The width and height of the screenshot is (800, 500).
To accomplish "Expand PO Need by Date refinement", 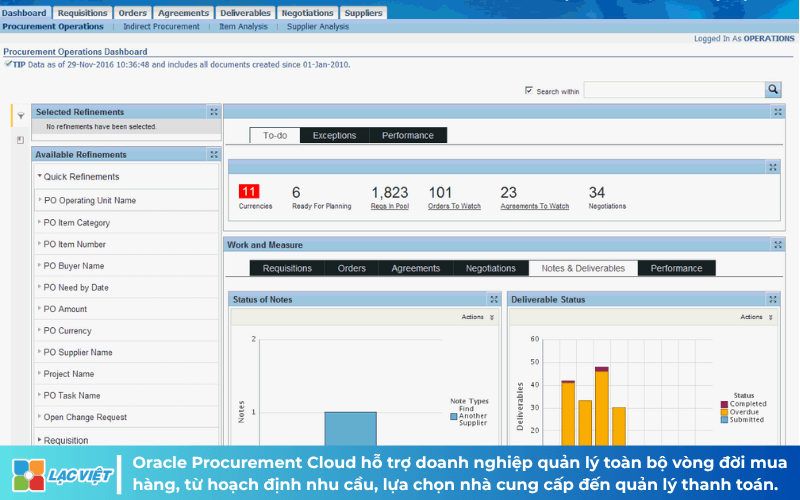I will click(x=39, y=287).
